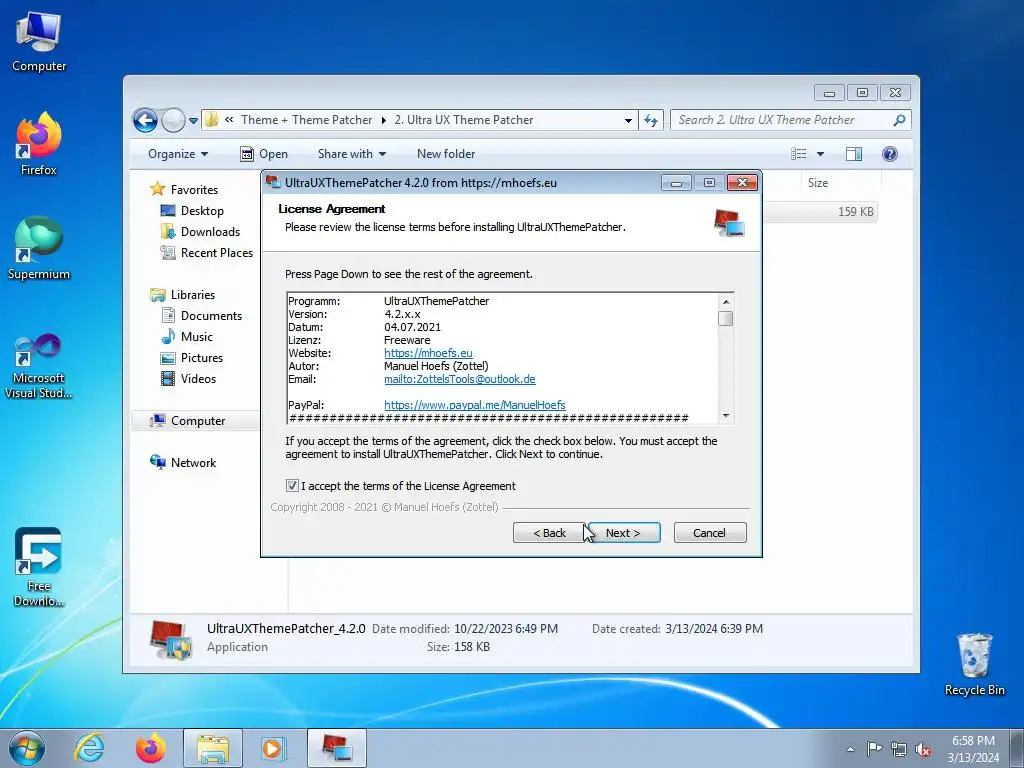Refresh the Explorer address bar
This screenshot has height=768, width=1024.
click(651, 120)
